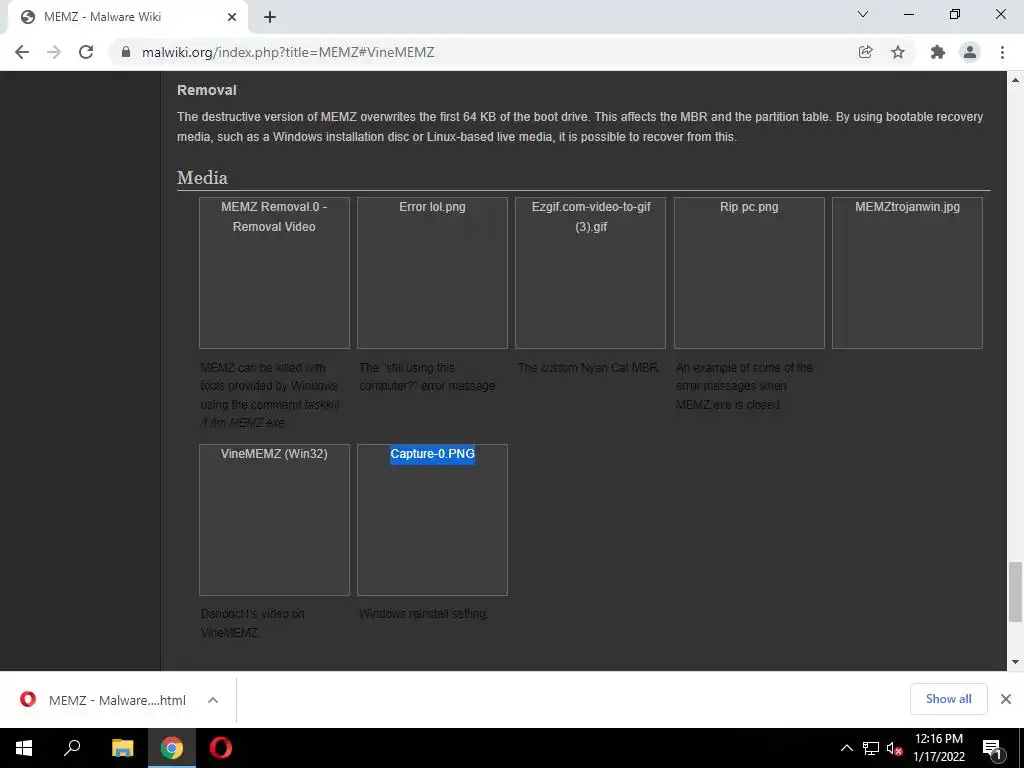Viewport: 1024px width, 768px height.
Task: Open the Chrome profile avatar
Action: pos(970,52)
